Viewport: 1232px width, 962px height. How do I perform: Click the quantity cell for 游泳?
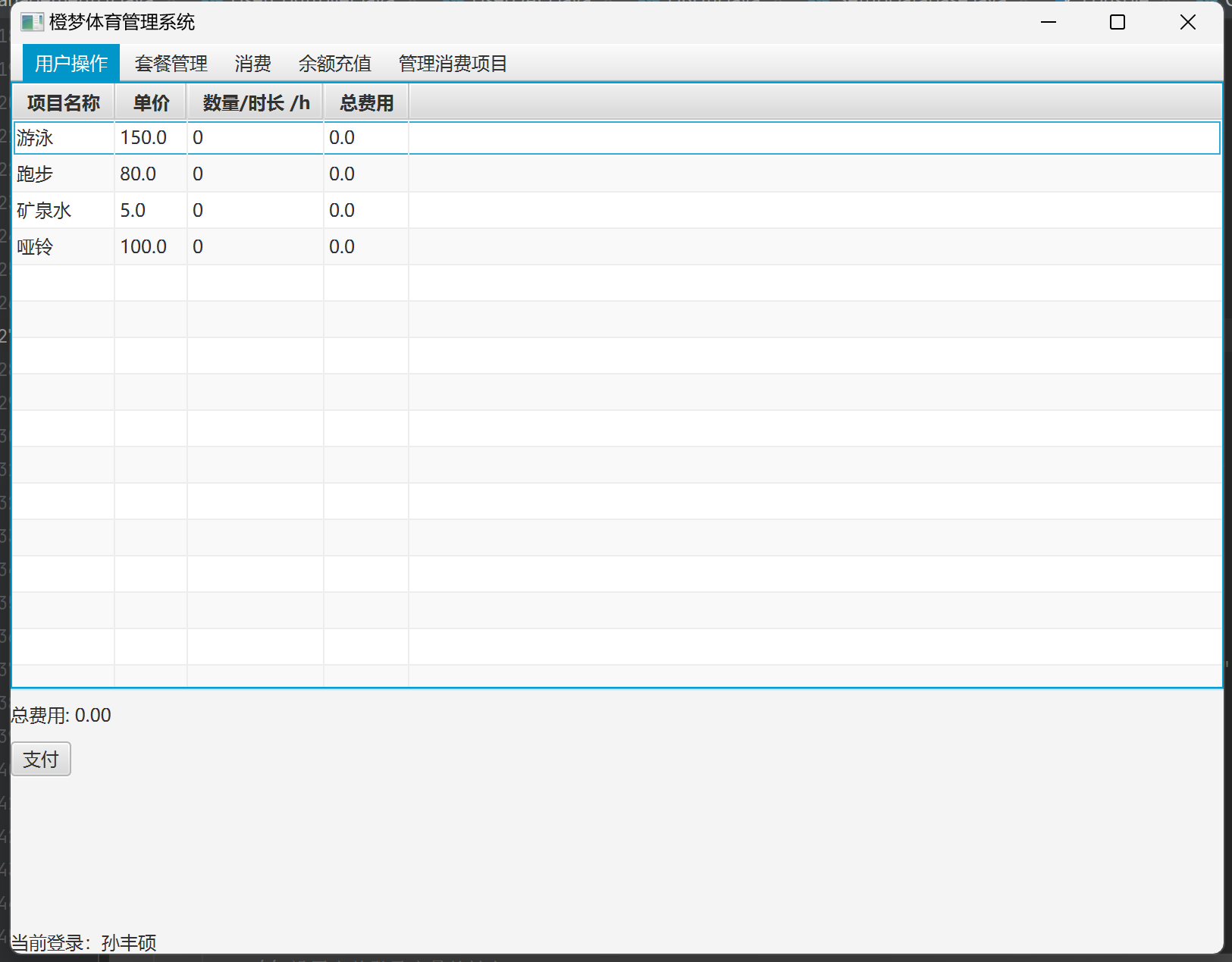(255, 138)
